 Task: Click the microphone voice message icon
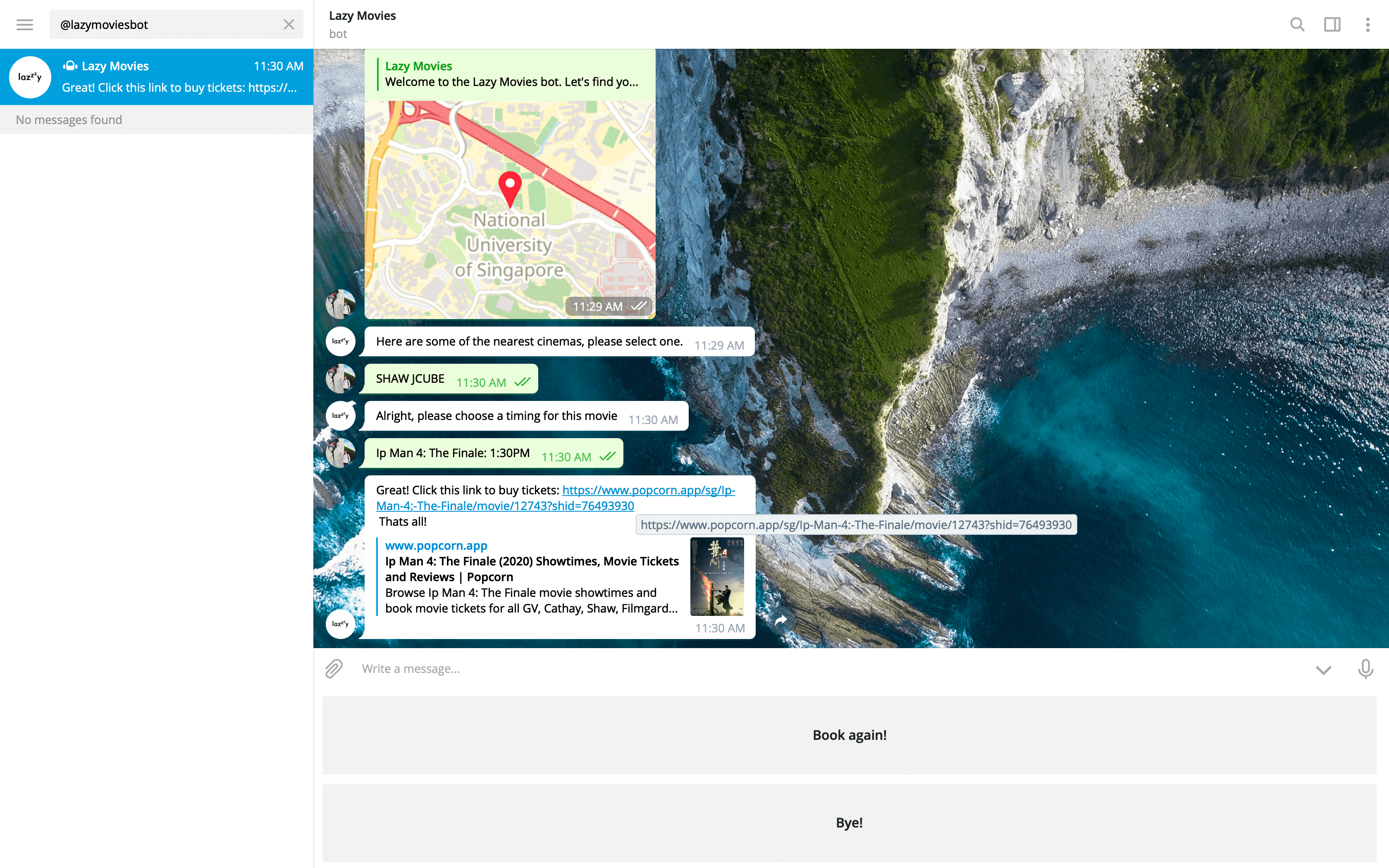coord(1365,669)
